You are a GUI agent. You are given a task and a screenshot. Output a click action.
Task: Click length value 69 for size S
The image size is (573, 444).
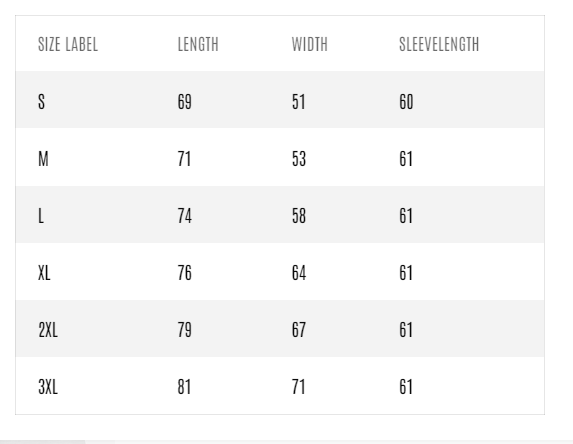(185, 102)
